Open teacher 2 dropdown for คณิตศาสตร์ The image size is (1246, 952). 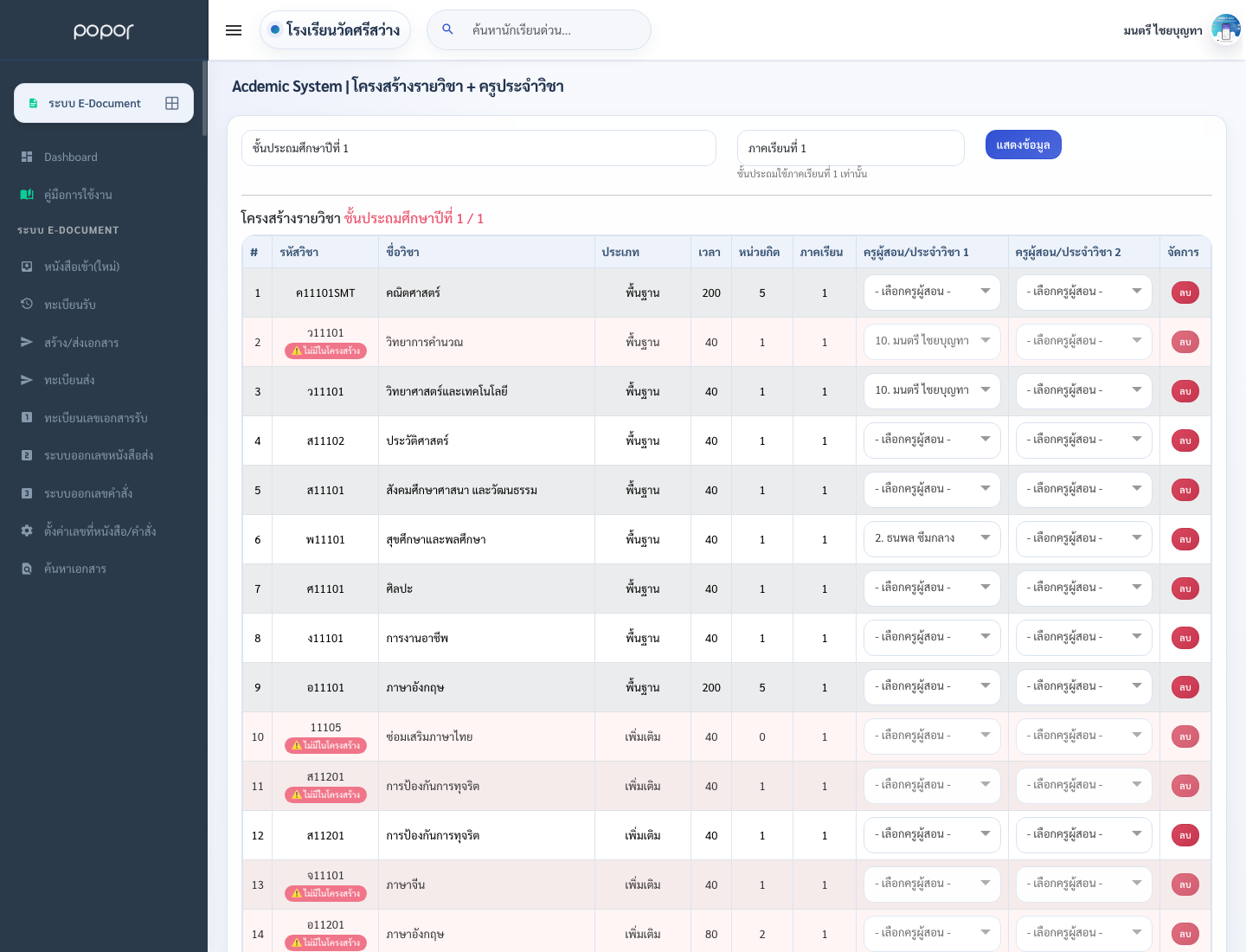[x=1084, y=292]
